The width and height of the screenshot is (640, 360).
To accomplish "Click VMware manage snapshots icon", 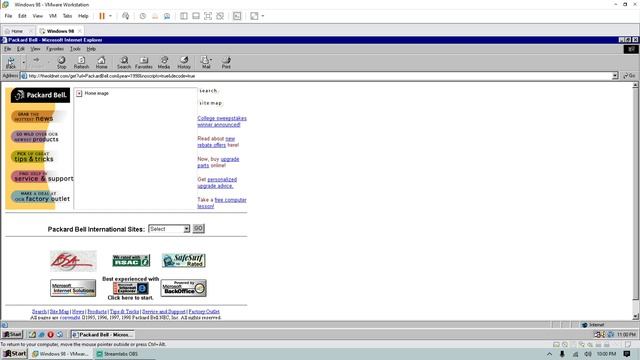I will (x=167, y=16).
